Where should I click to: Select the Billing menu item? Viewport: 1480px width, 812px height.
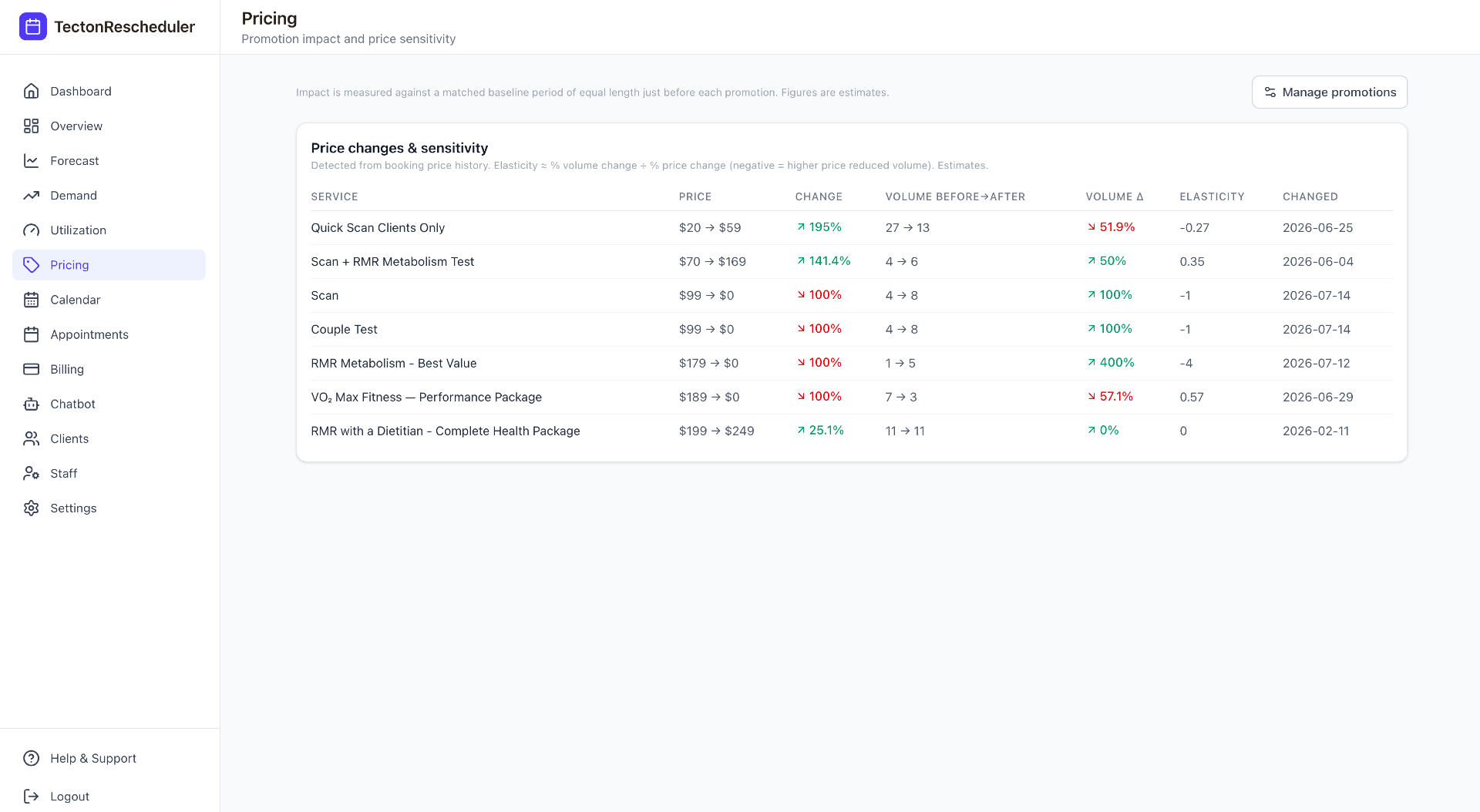point(109,368)
